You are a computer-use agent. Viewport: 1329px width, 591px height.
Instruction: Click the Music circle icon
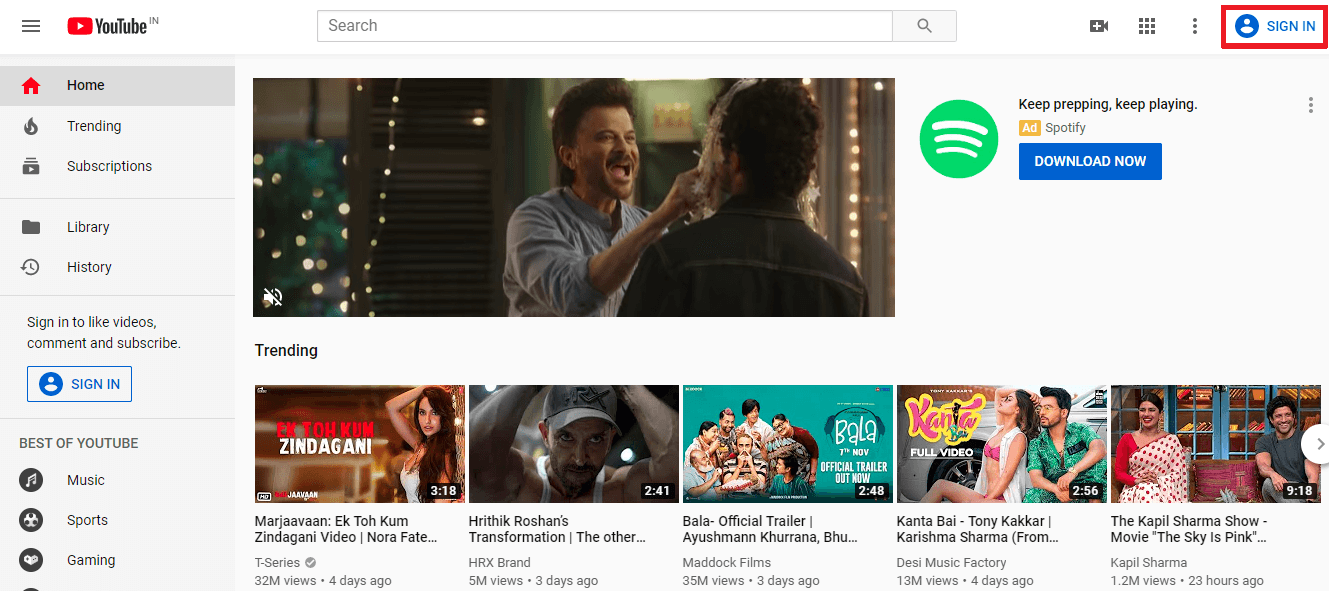coord(31,480)
